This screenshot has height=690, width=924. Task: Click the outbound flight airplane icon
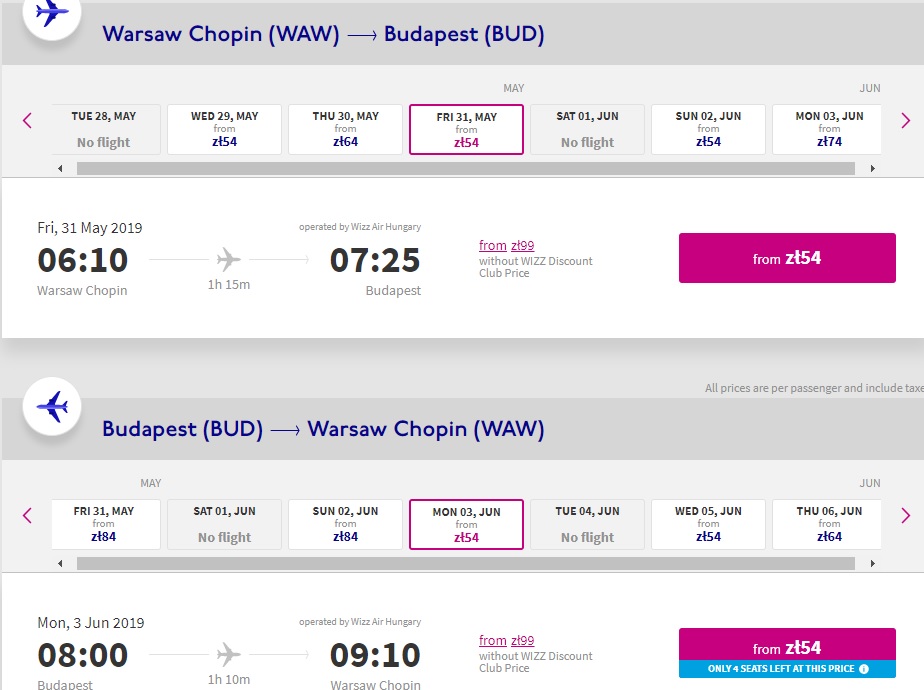[x=52, y=13]
